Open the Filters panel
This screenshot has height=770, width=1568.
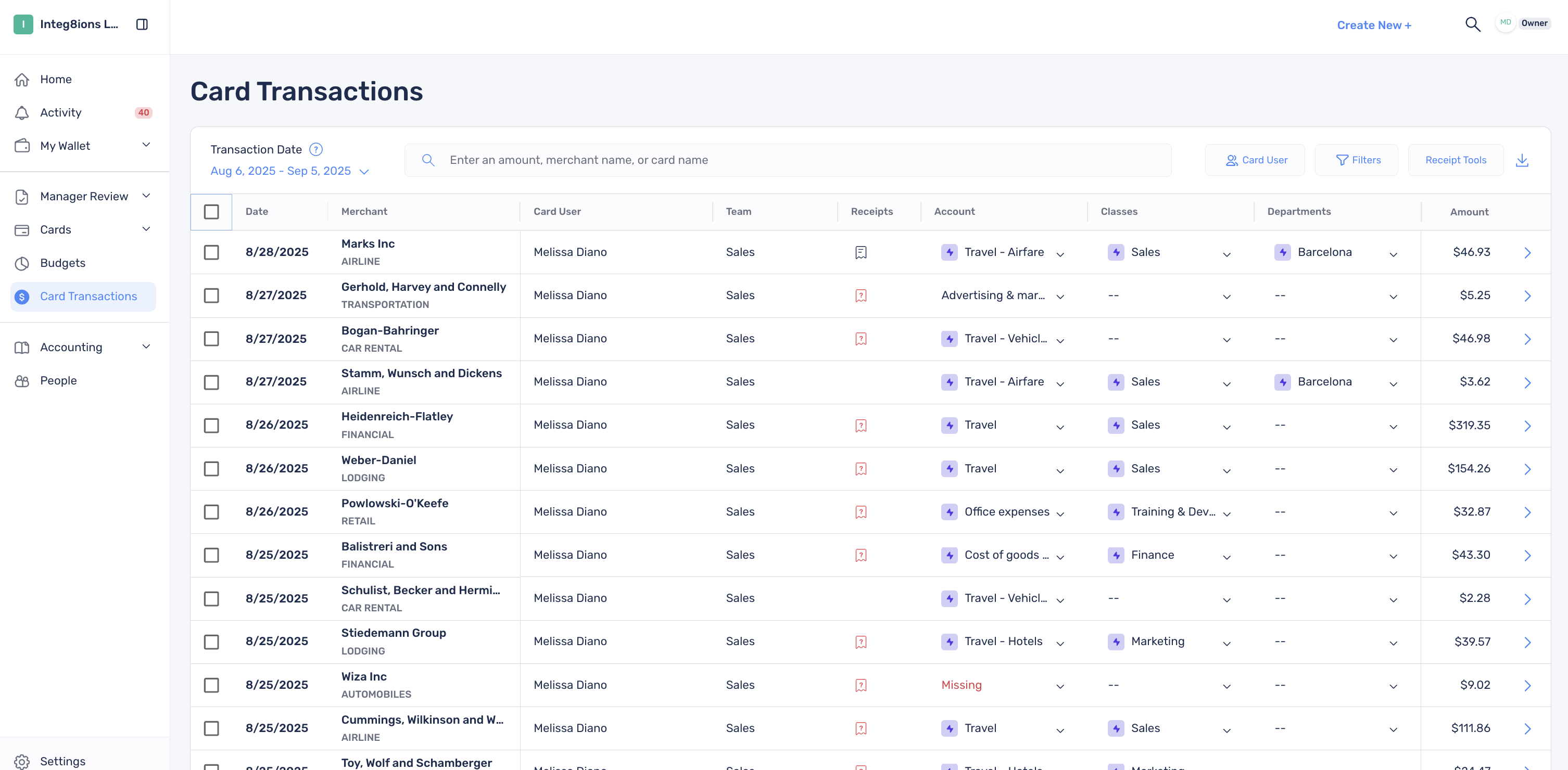(x=1357, y=160)
